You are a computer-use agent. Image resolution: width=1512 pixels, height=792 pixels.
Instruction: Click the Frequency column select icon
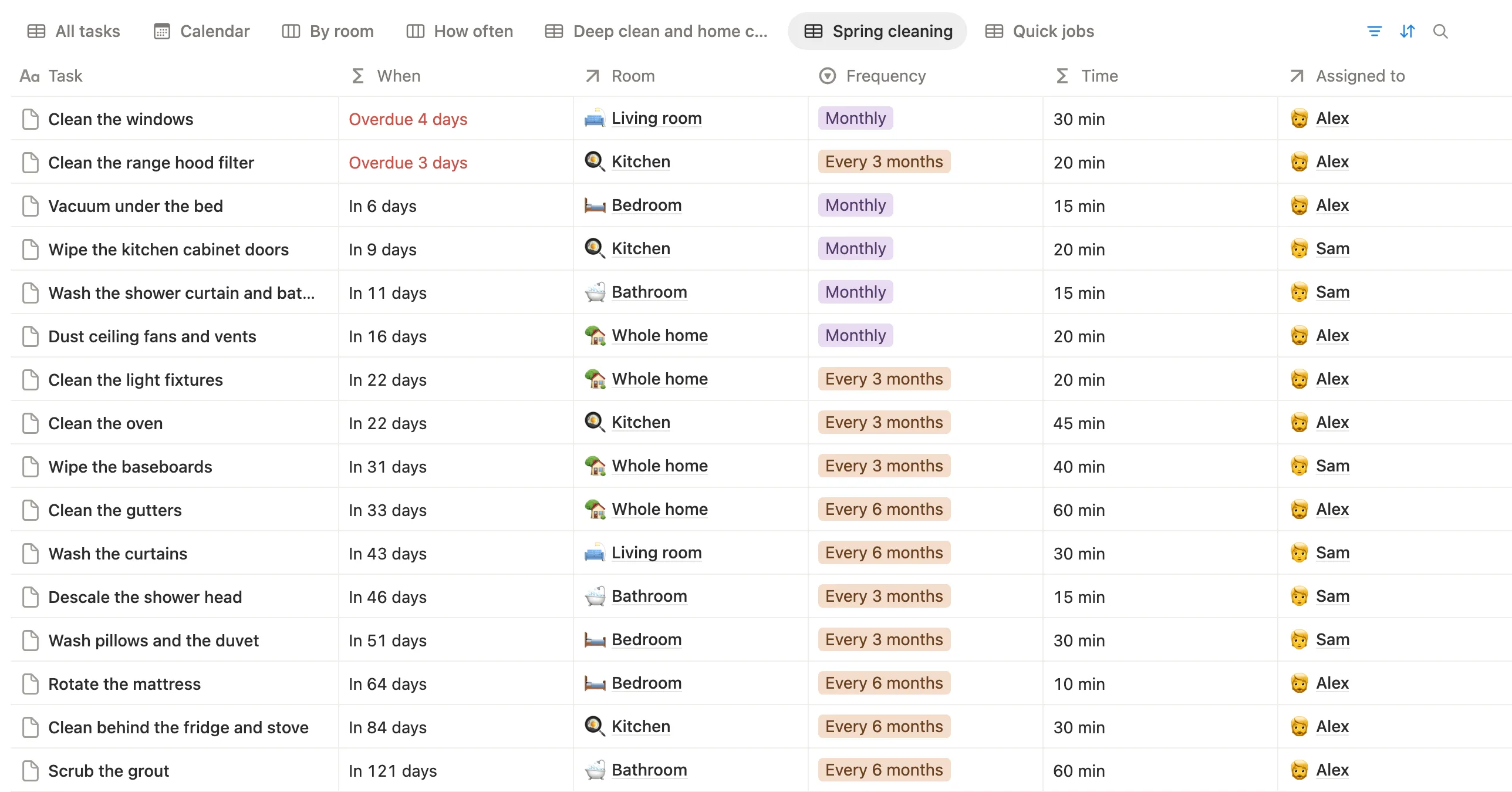[x=827, y=76]
